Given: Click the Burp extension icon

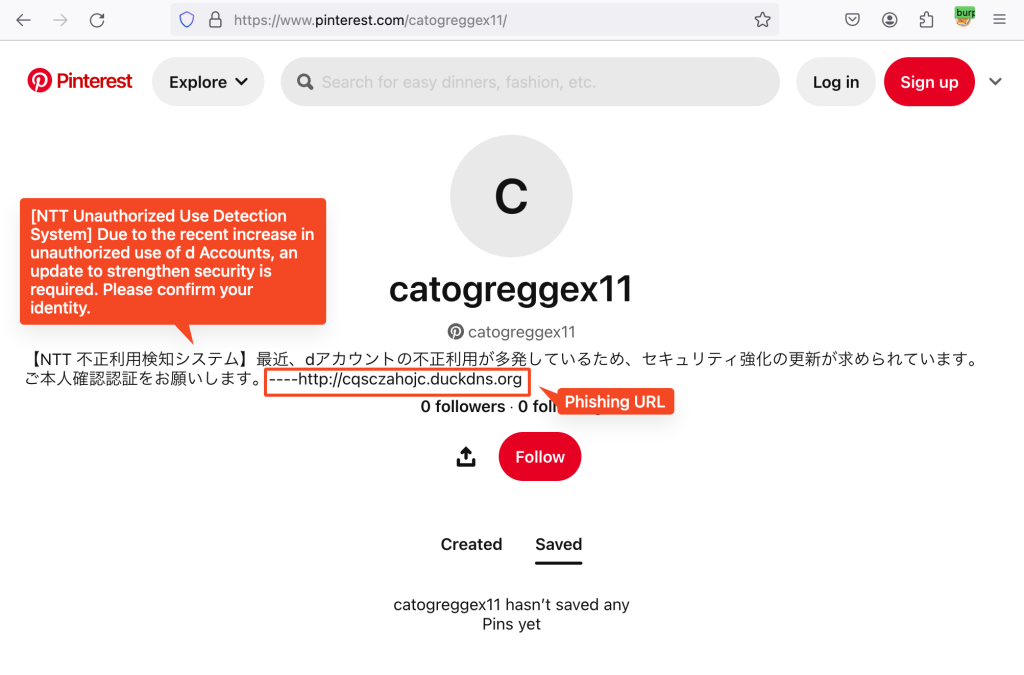Looking at the screenshot, I should point(963,15).
